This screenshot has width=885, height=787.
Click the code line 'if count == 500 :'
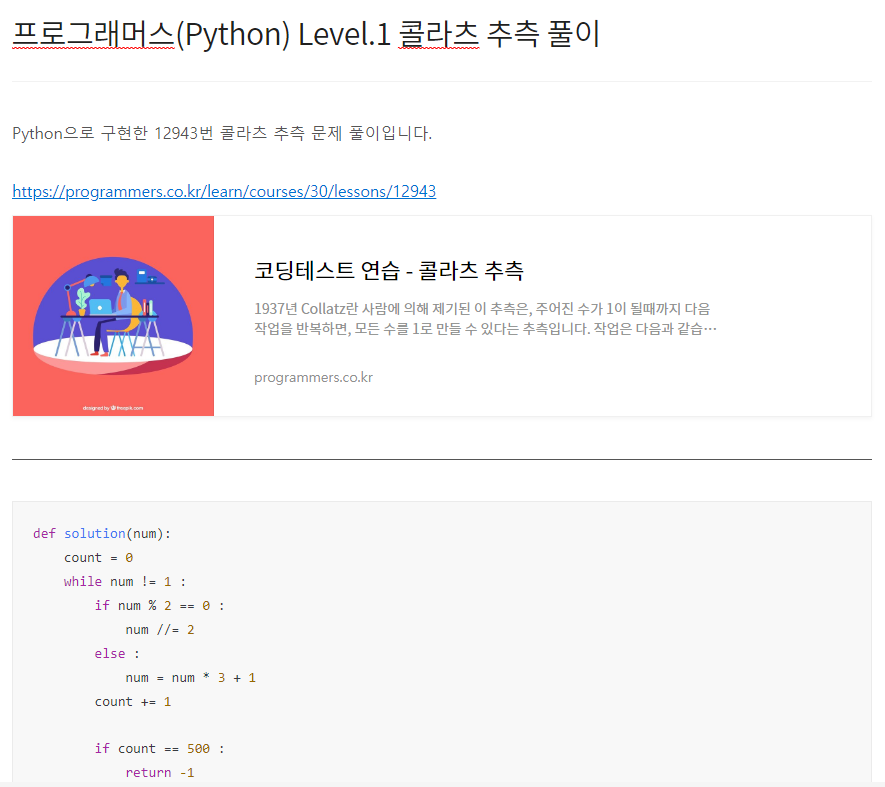[x=160, y=749]
